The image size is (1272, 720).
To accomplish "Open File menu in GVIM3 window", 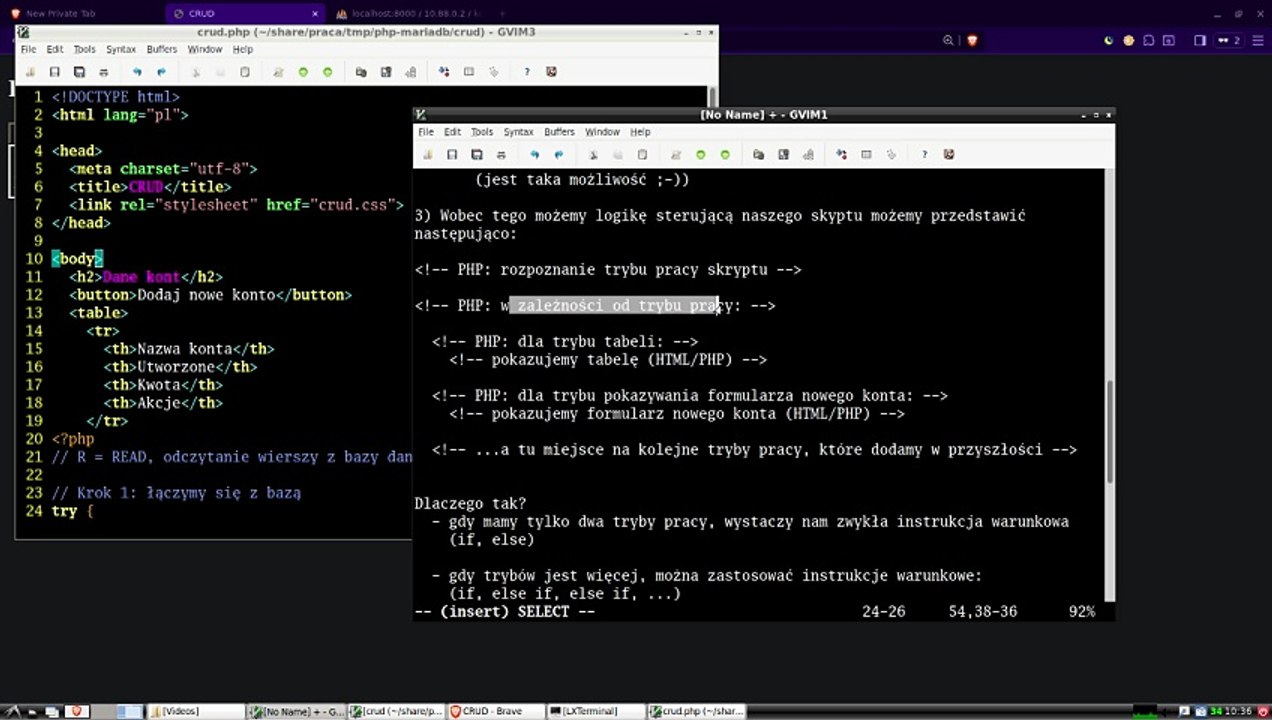I will coord(28,49).
